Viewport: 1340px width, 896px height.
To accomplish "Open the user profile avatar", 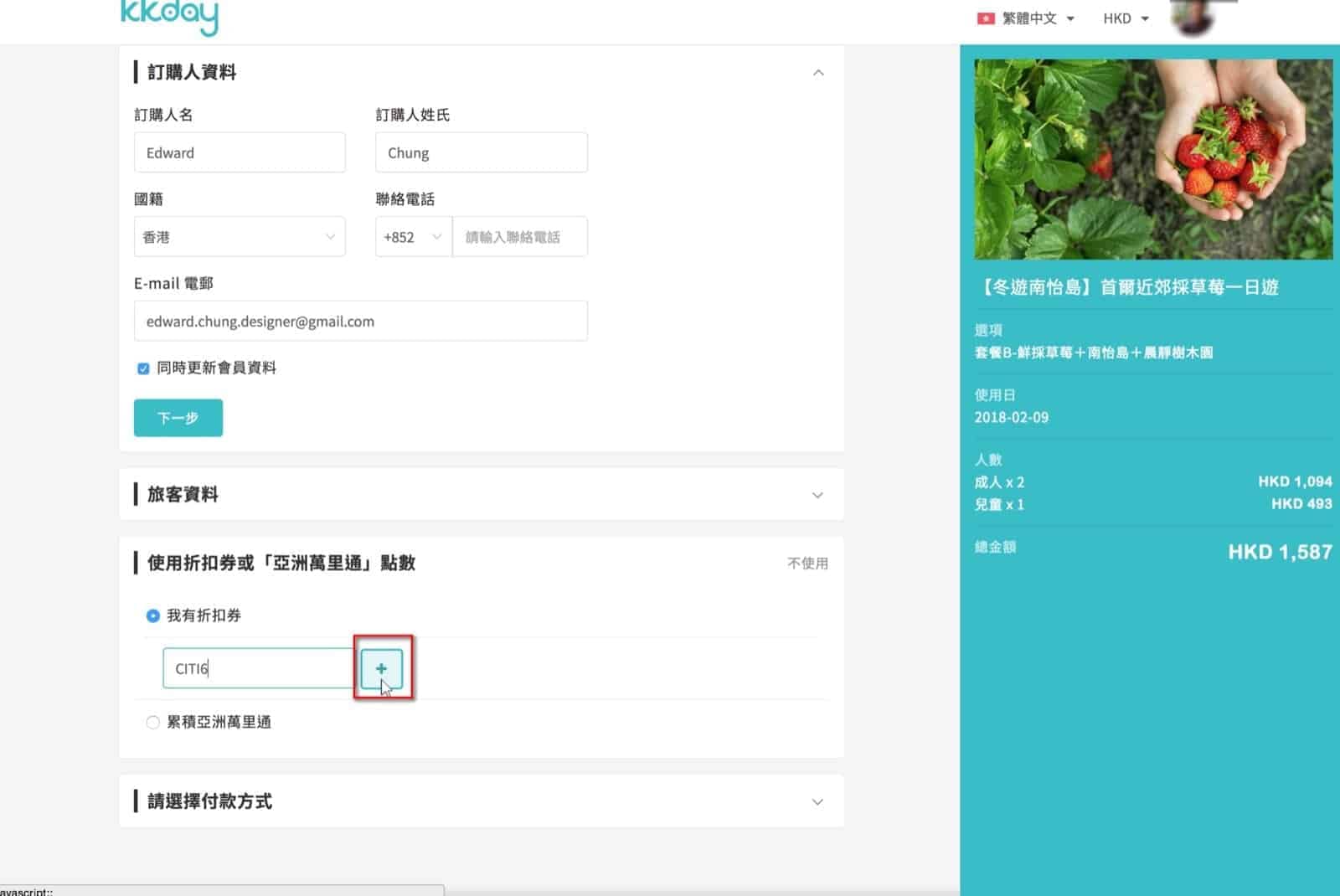I will point(1194,18).
